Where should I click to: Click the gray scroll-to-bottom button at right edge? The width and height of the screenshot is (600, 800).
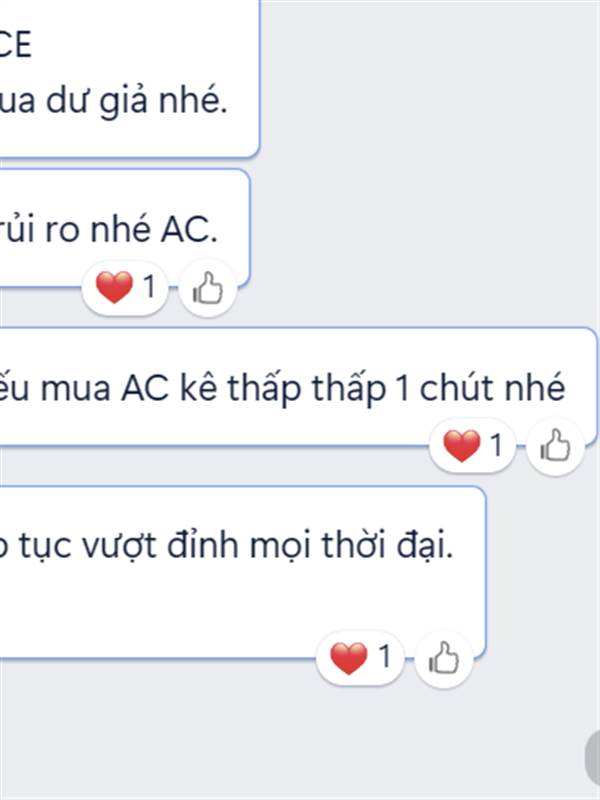click(x=592, y=759)
